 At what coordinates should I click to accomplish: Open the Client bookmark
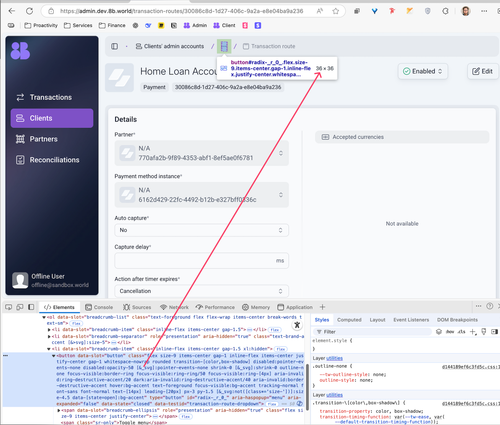tap(224, 25)
